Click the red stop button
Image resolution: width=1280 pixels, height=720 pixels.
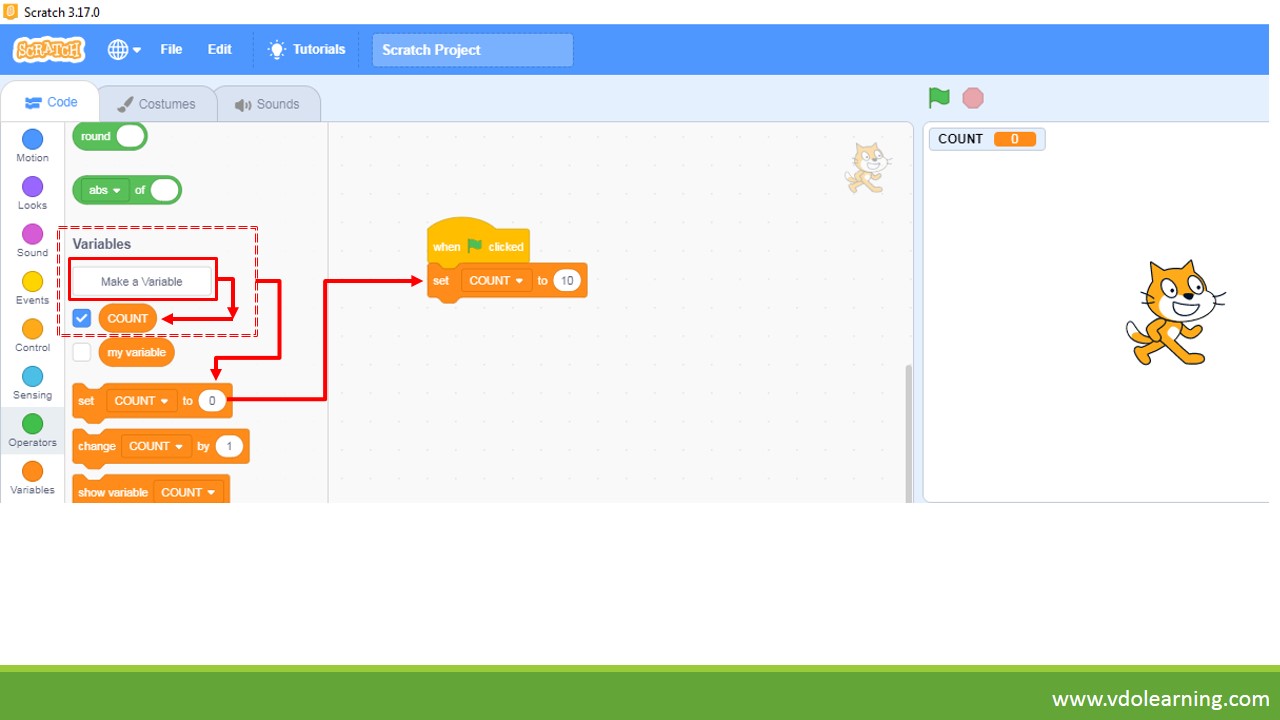click(x=973, y=98)
